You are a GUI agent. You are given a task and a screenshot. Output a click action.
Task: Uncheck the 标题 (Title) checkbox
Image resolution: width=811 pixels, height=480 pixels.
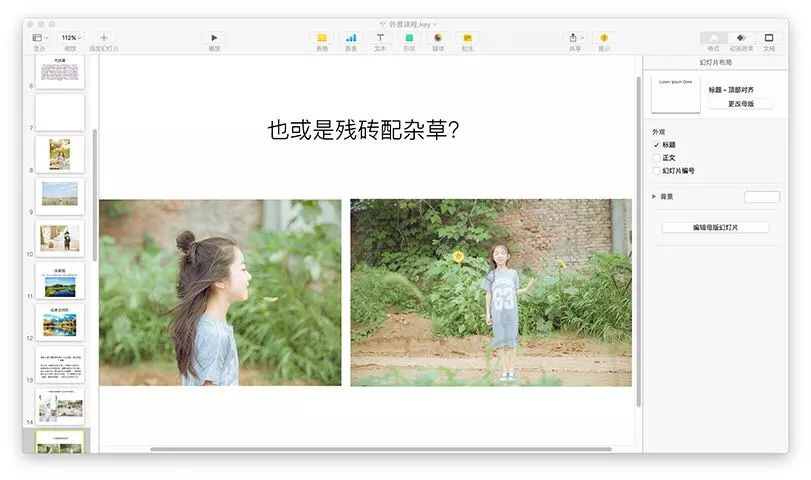point(656,145)
